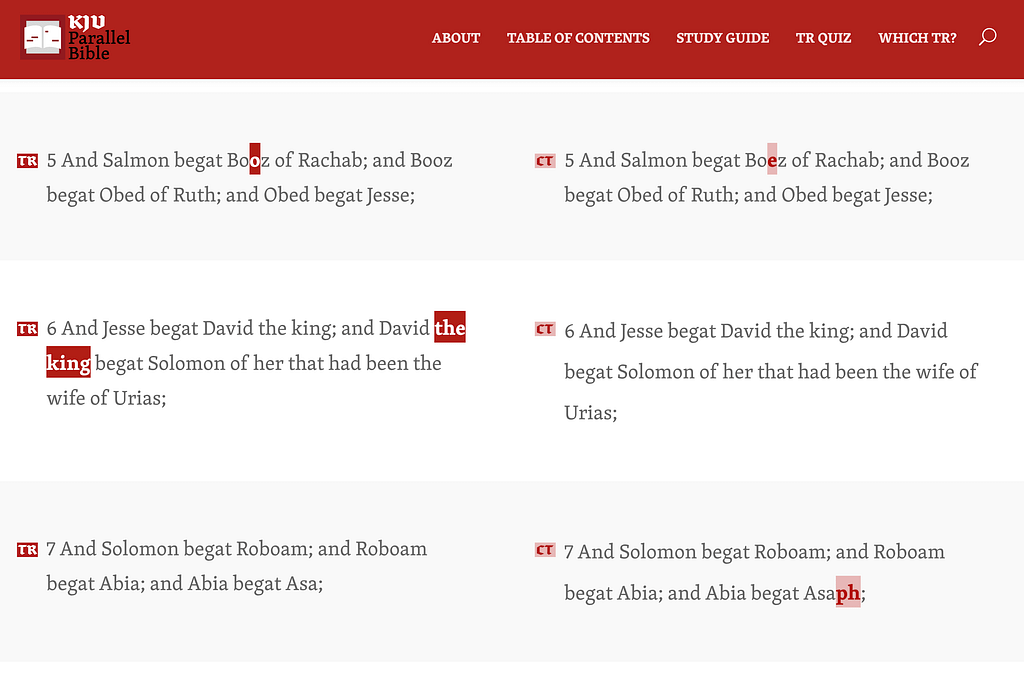Click the CT badge beside verse 5
1024x675 pixels.
tap(545, 161)
